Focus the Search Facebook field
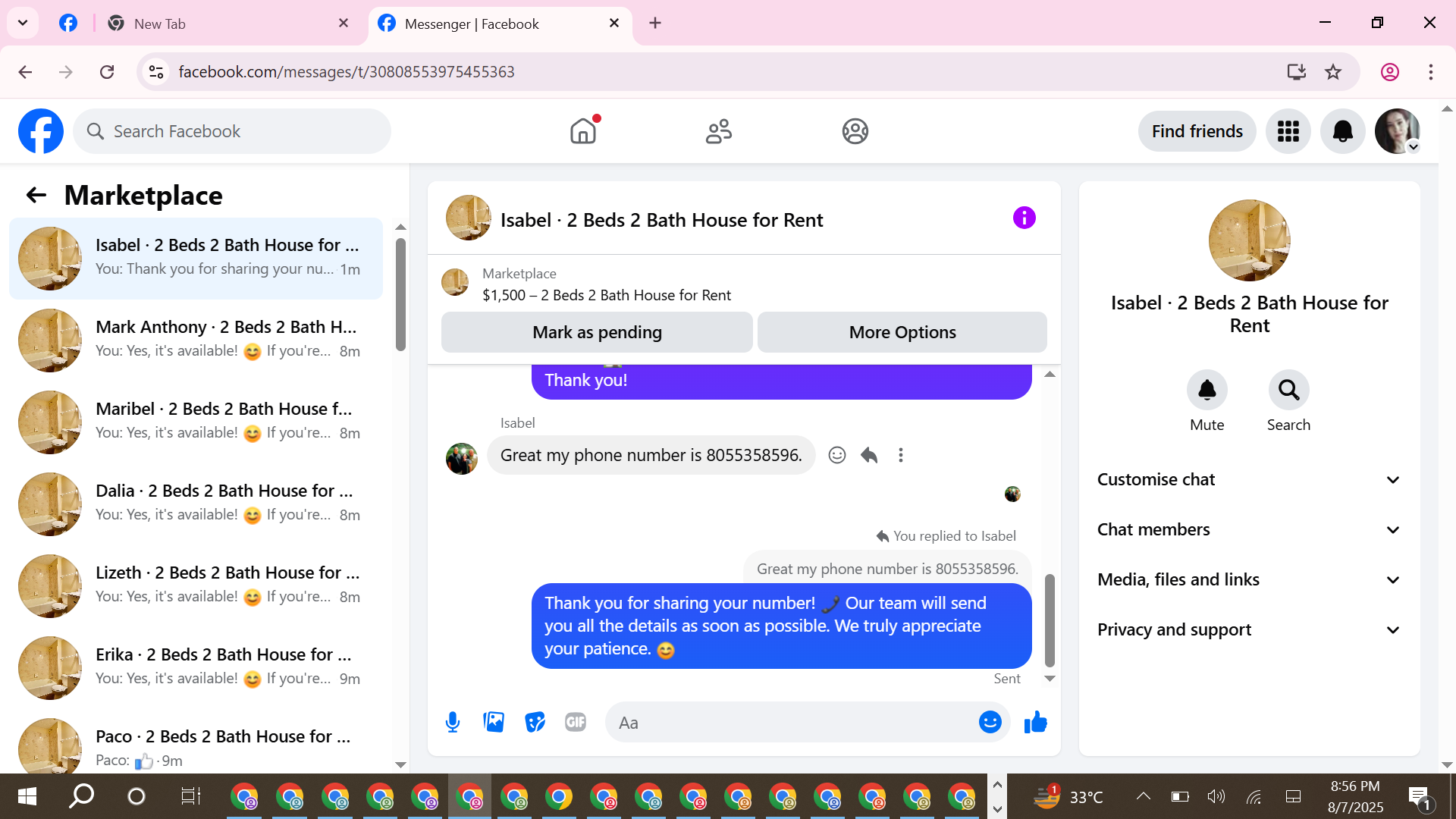This screenshot has width=1456, height=819. [232, 131]
